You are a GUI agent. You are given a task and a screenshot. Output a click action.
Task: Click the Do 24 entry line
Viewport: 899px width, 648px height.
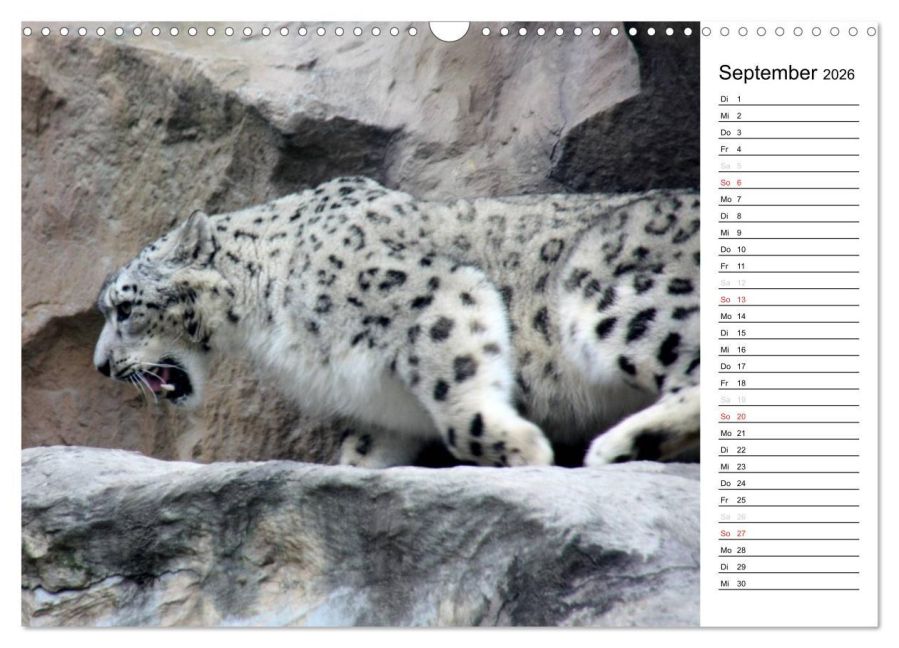[789, 483]
